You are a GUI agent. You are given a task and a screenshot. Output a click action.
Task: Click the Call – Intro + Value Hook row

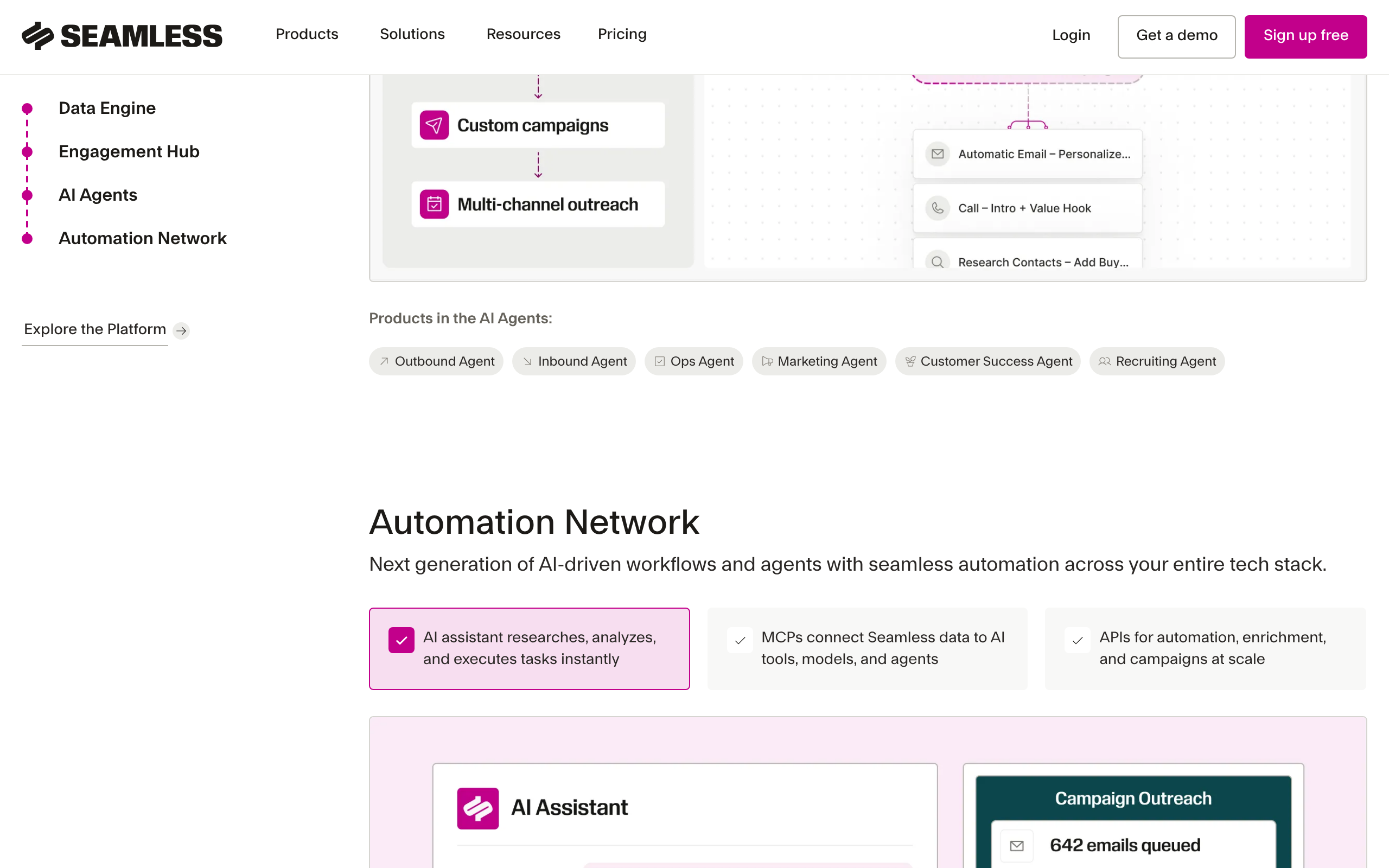(x=1028, y=208)
